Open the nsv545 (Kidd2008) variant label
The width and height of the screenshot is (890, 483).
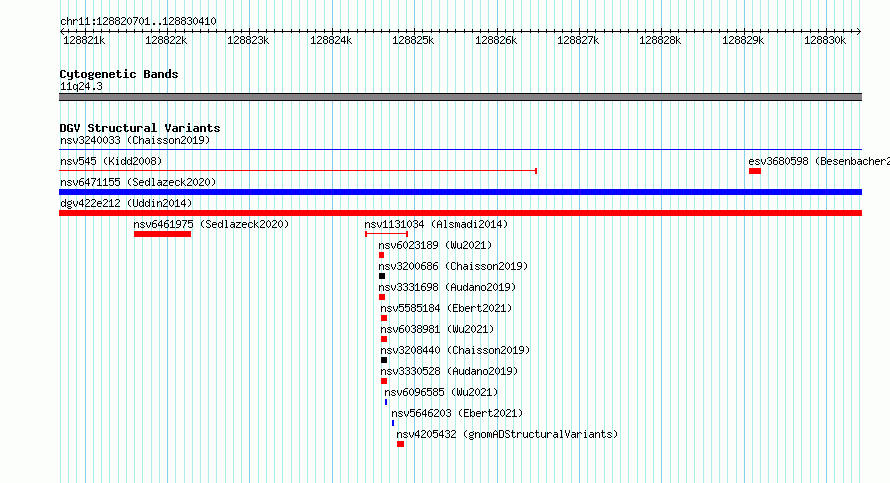tap(111, 161)
